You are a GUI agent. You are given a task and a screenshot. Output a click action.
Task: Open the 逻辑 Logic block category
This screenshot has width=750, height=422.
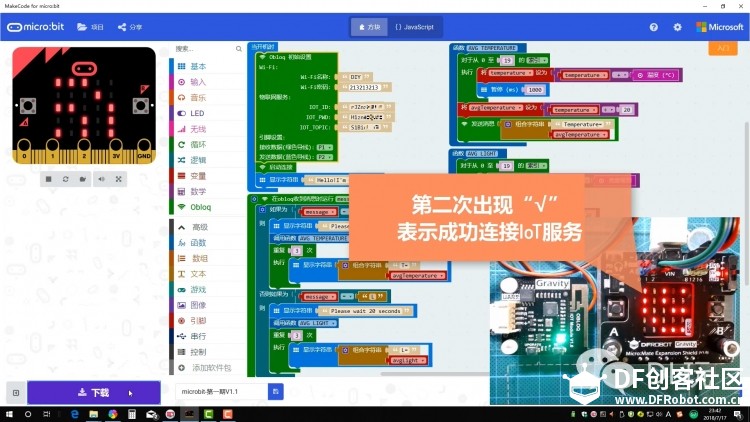point(207,160)
